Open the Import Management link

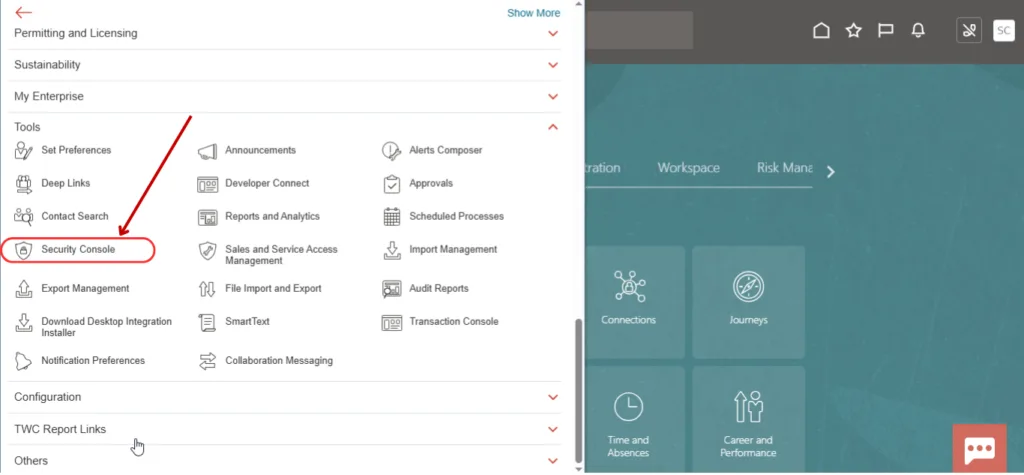pos(452,250)
